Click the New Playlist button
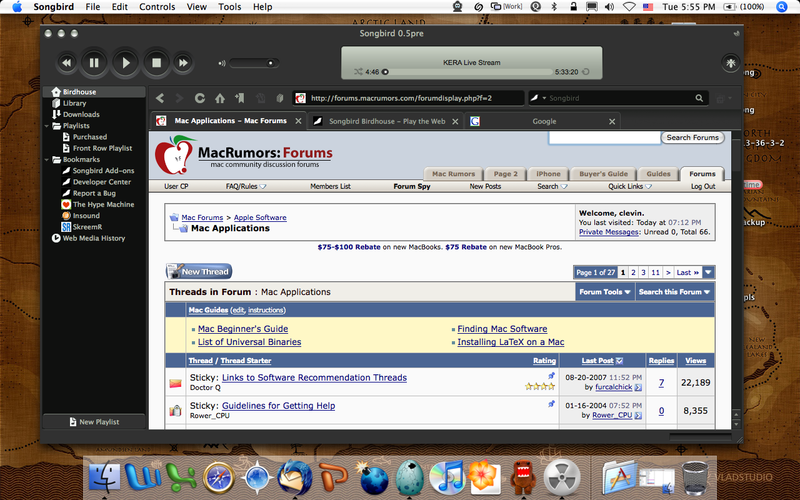The image size is (800, 500). [x=94, y=422]
